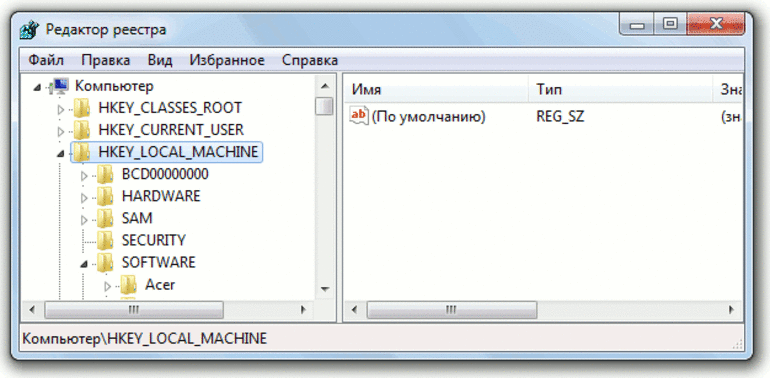The width and height of the screenshot is (770, 378).
Task: Expand the HARDWARE key
Action: (84, 197)
